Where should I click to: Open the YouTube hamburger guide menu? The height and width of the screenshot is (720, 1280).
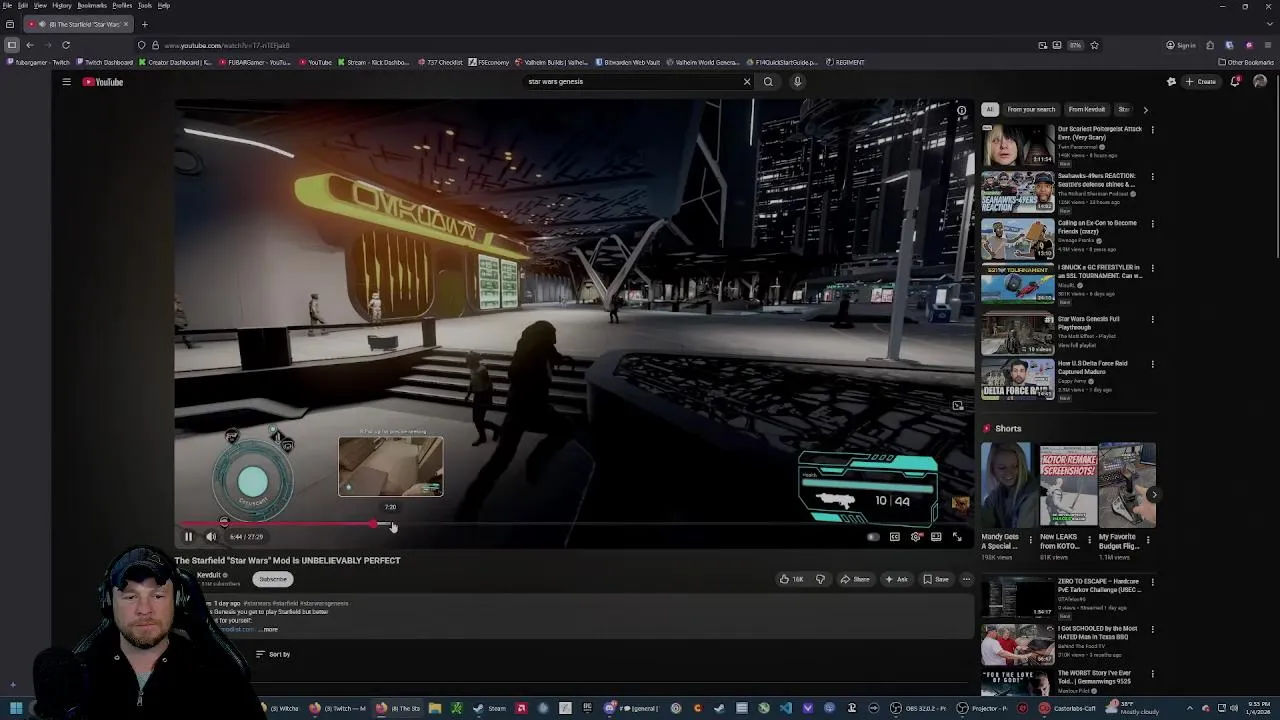tap(66, 82)
